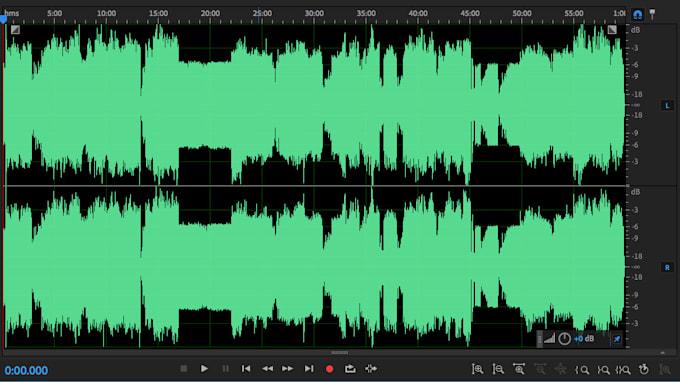Toggle Loop Playback button

click(350, 369)
